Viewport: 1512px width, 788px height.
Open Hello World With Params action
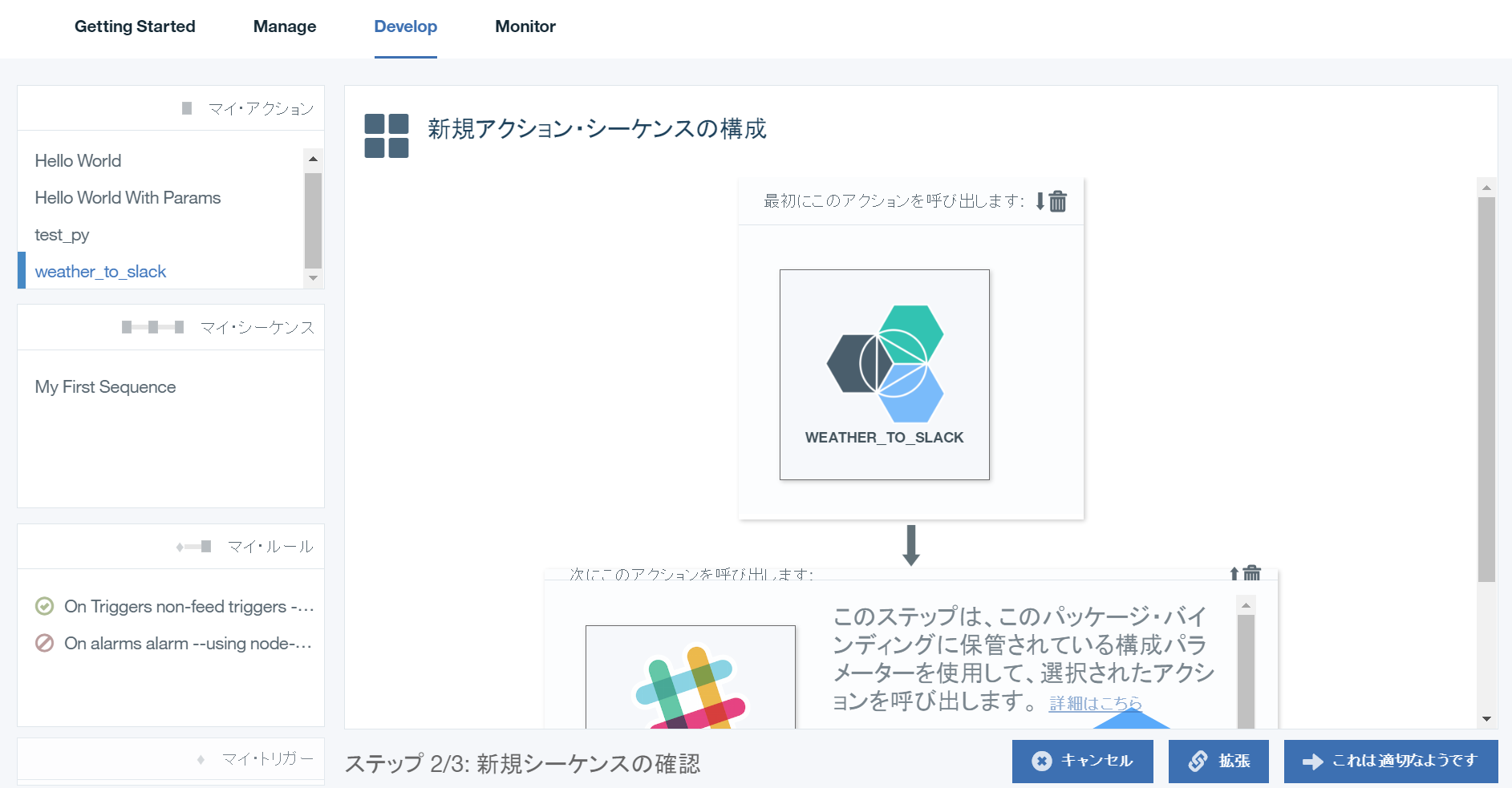[128, 197]
